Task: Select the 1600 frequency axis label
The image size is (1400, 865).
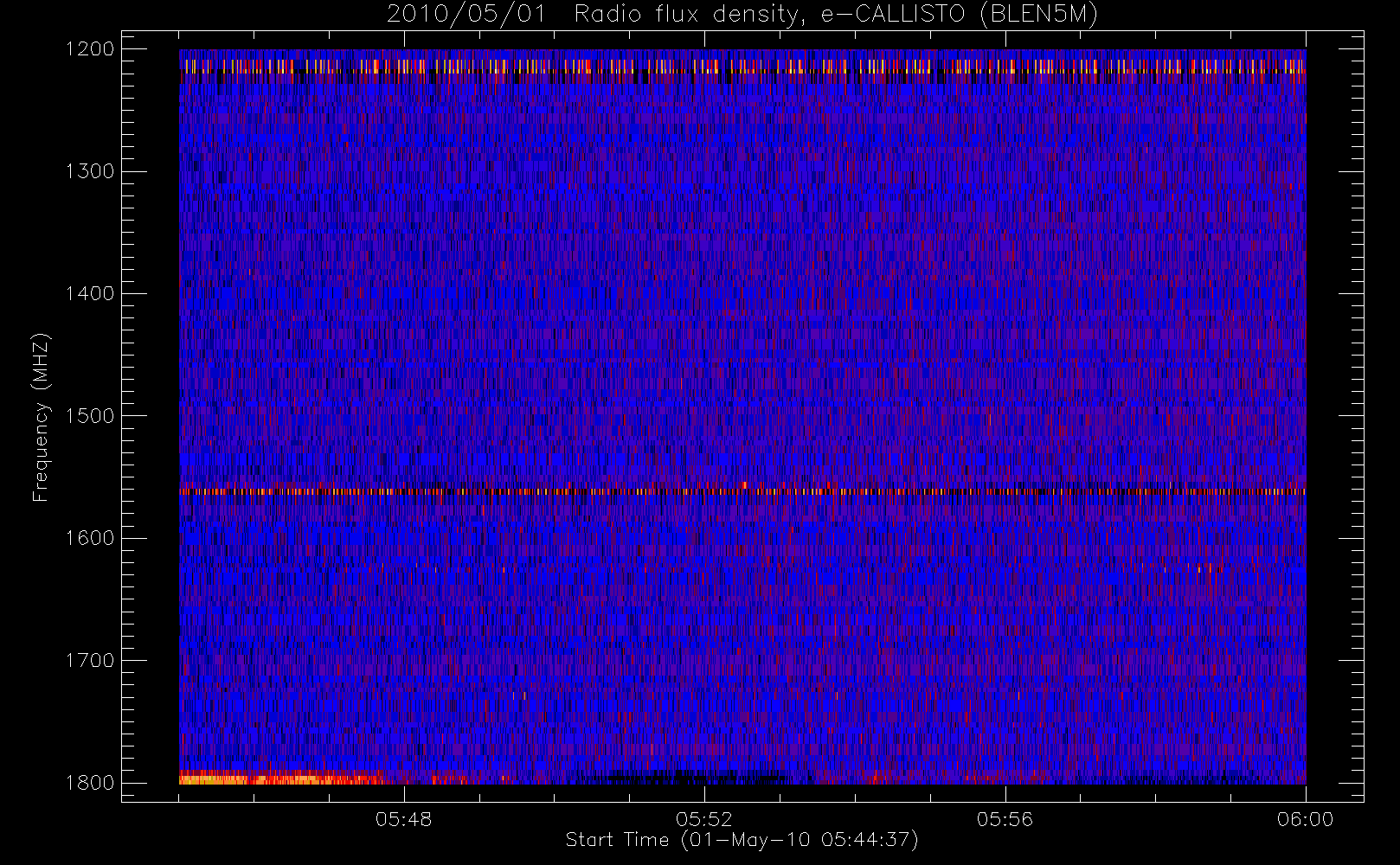Action: [x=90, y=538]
